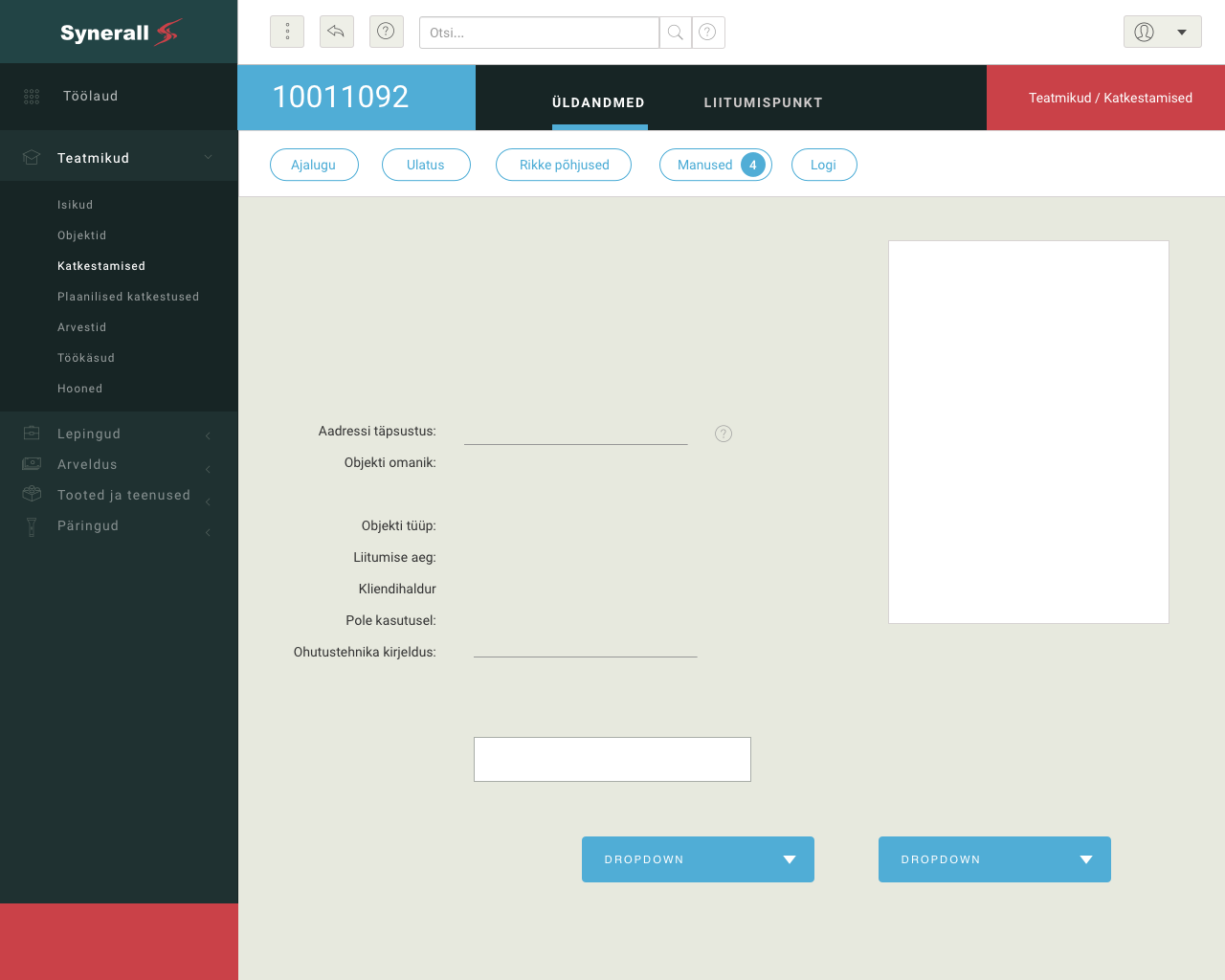The image size is (1225, 980).
Task: Switch to the LIITUMISPUNKT tab
Action: (763, 102)
